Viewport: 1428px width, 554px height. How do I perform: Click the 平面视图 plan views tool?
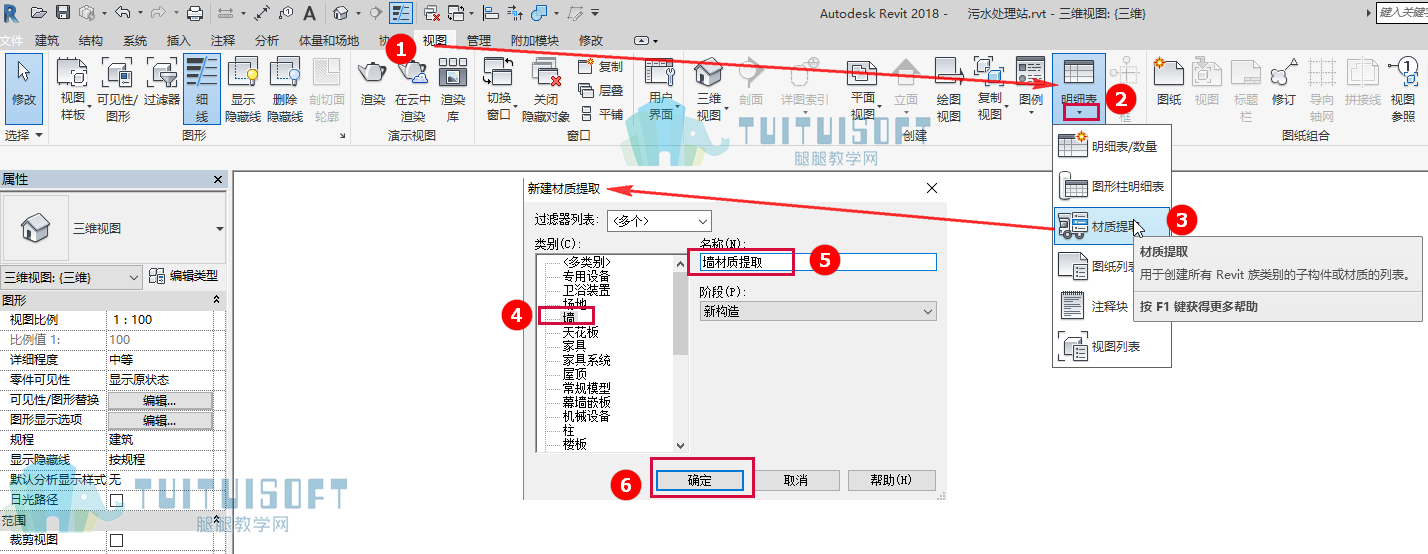[x=862, y=88]
